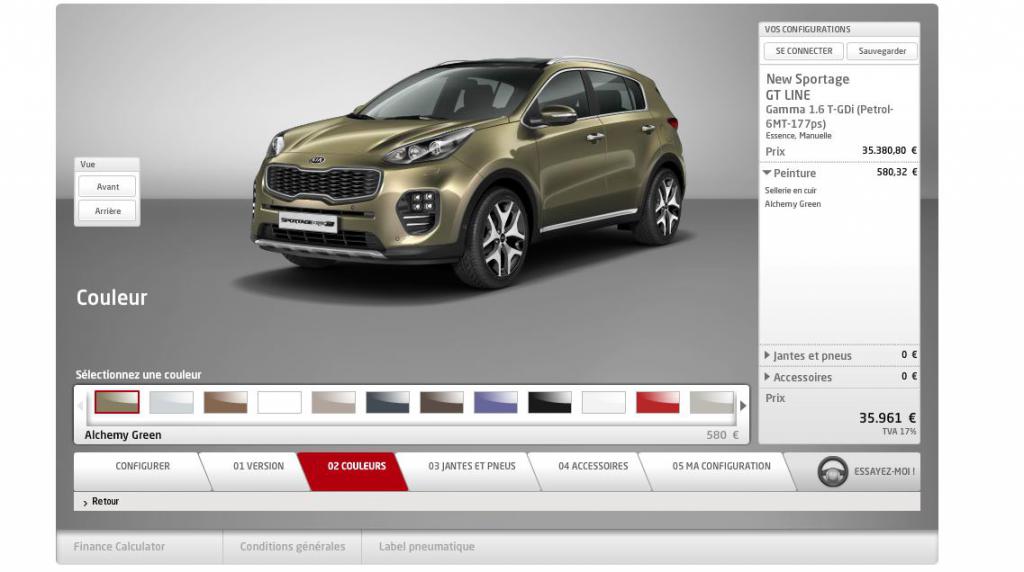Click the Se connecter button

tap(804, 51)
